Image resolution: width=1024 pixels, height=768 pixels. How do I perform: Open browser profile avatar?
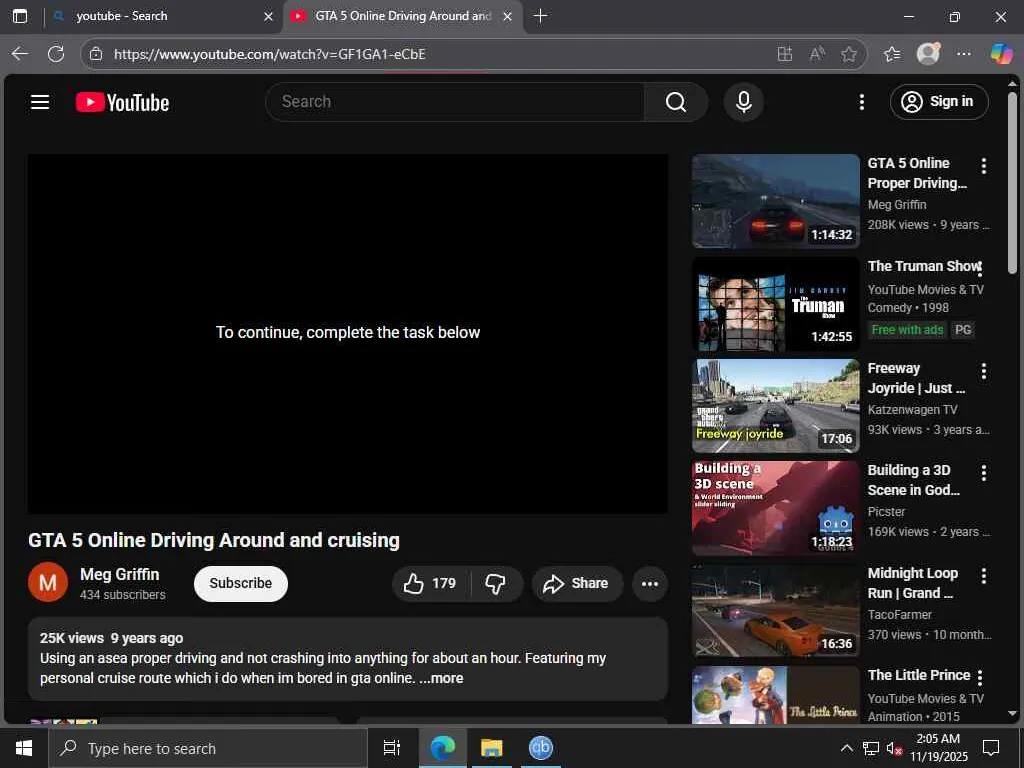[928, 54]
